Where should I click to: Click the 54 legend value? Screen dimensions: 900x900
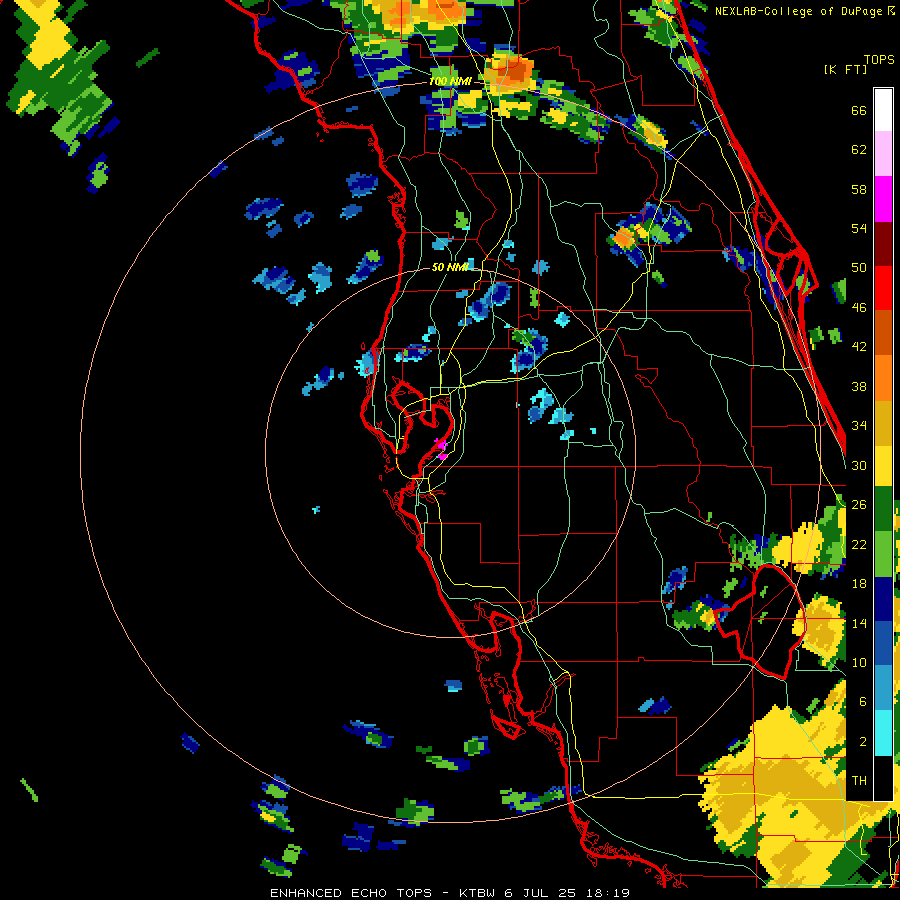pos(859,228)
